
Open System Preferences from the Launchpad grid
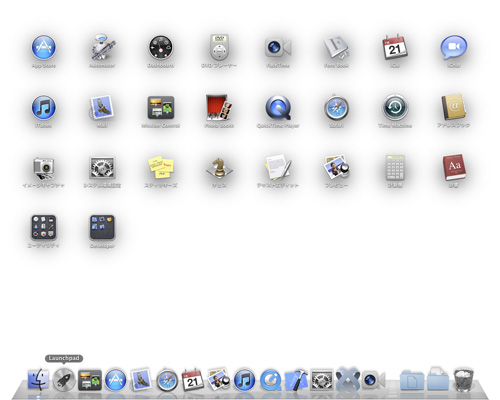[x=102, y=168]
